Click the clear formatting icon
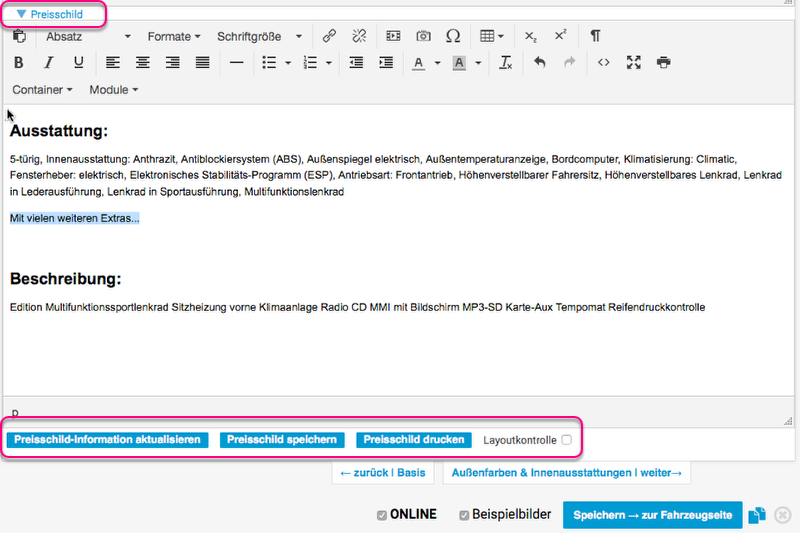 506,62
